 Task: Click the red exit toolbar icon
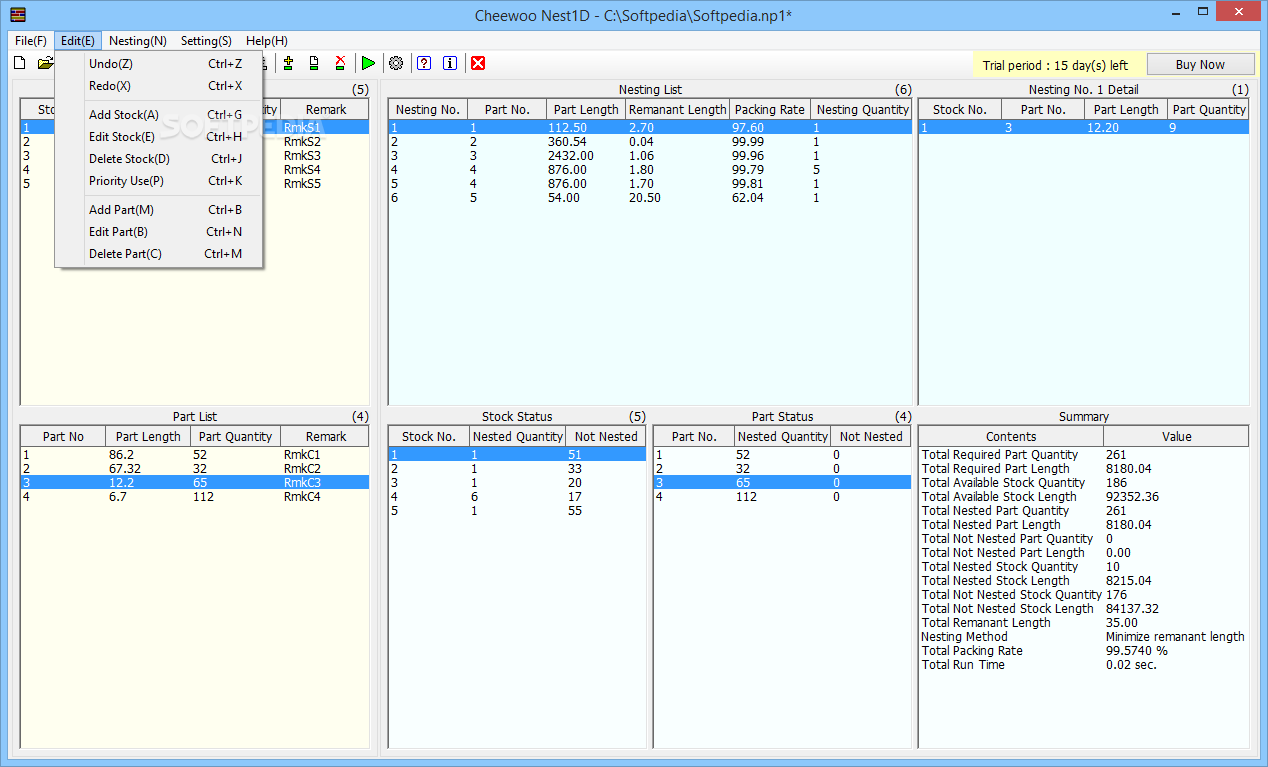pyautogui.click(x=478, y=64)
